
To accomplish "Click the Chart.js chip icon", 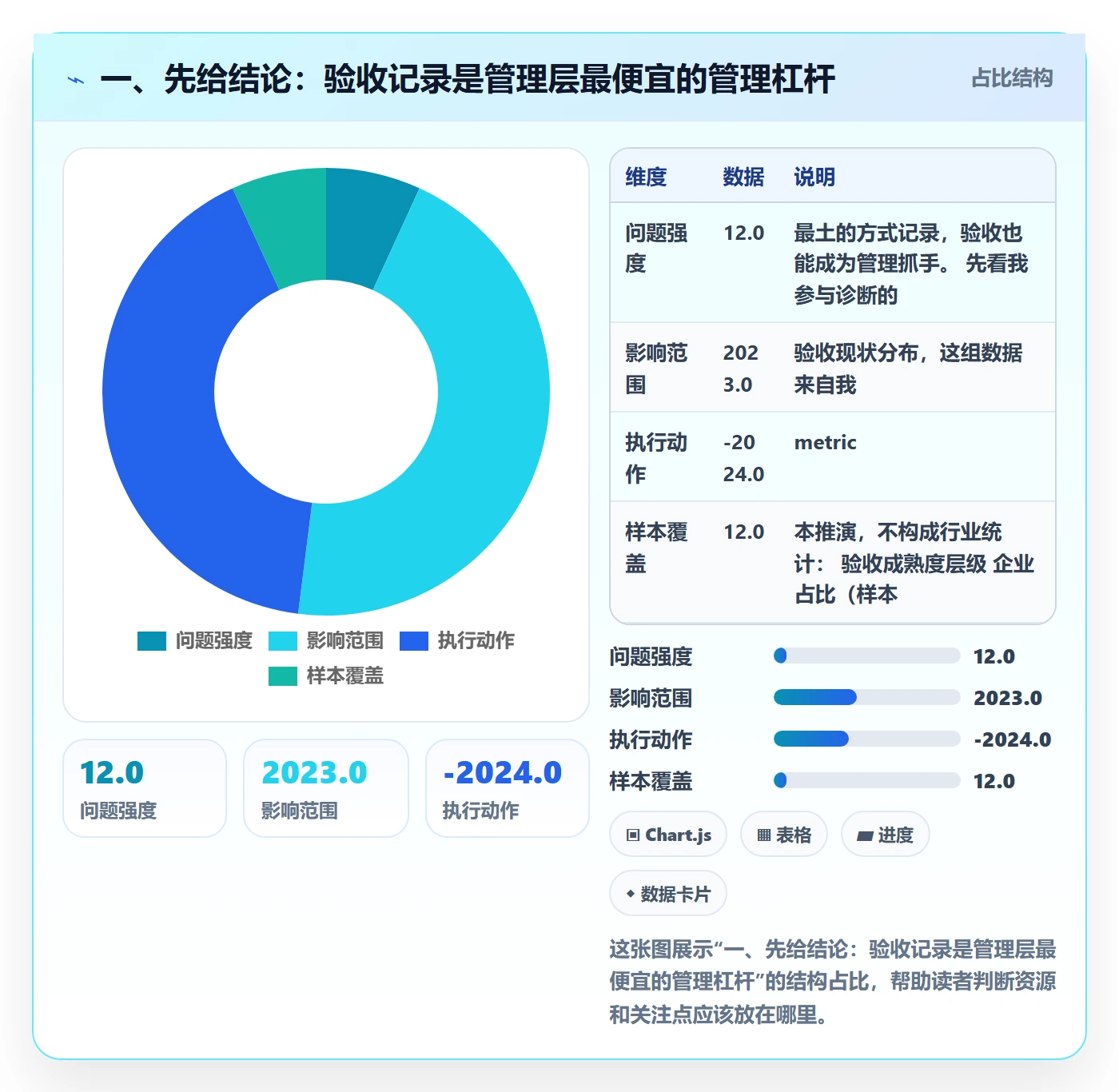I will (633, 835).
